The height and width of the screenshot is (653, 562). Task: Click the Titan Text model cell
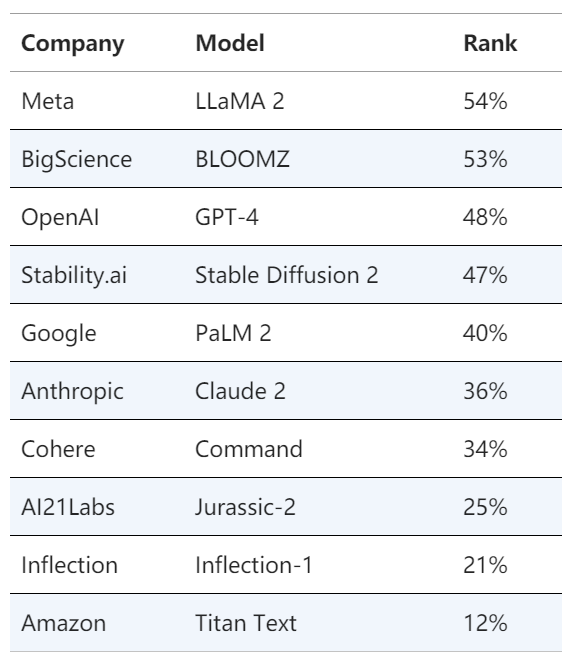(246, 623)
